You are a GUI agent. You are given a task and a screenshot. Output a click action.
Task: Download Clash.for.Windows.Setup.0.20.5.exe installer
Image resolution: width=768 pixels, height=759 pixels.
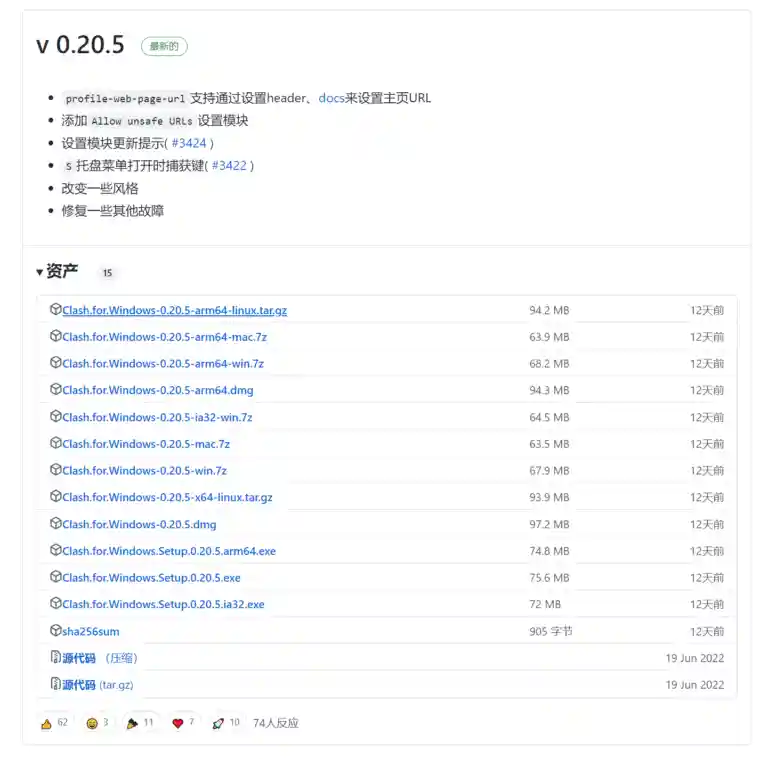151,578
